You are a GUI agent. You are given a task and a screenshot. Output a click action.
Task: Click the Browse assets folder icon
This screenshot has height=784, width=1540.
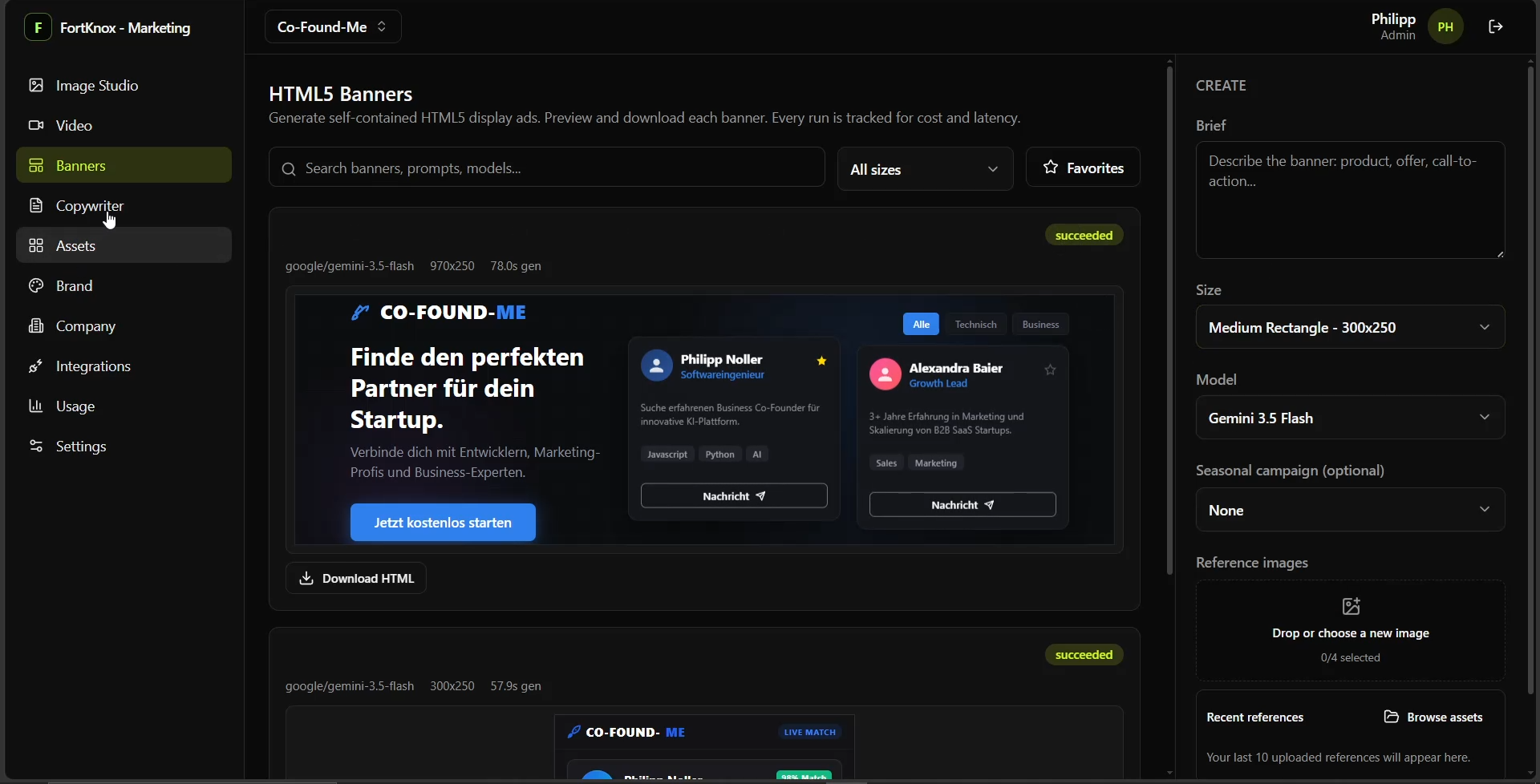tap(1392, 717)
